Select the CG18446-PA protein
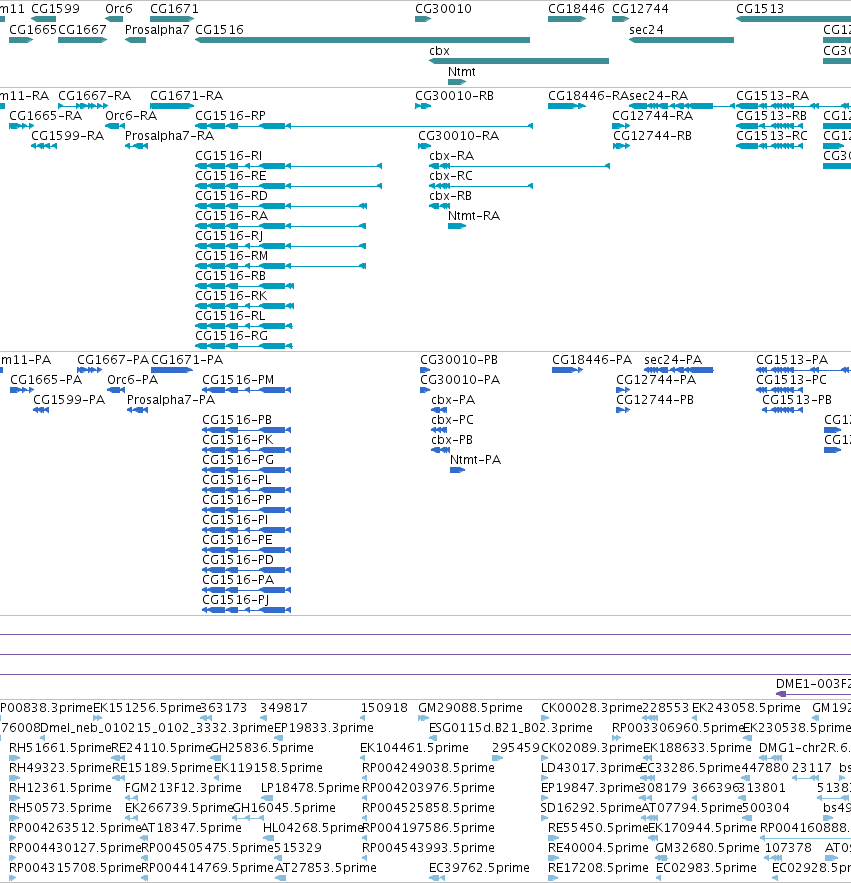Screen dimensions: 851x883 click(568, 370)
